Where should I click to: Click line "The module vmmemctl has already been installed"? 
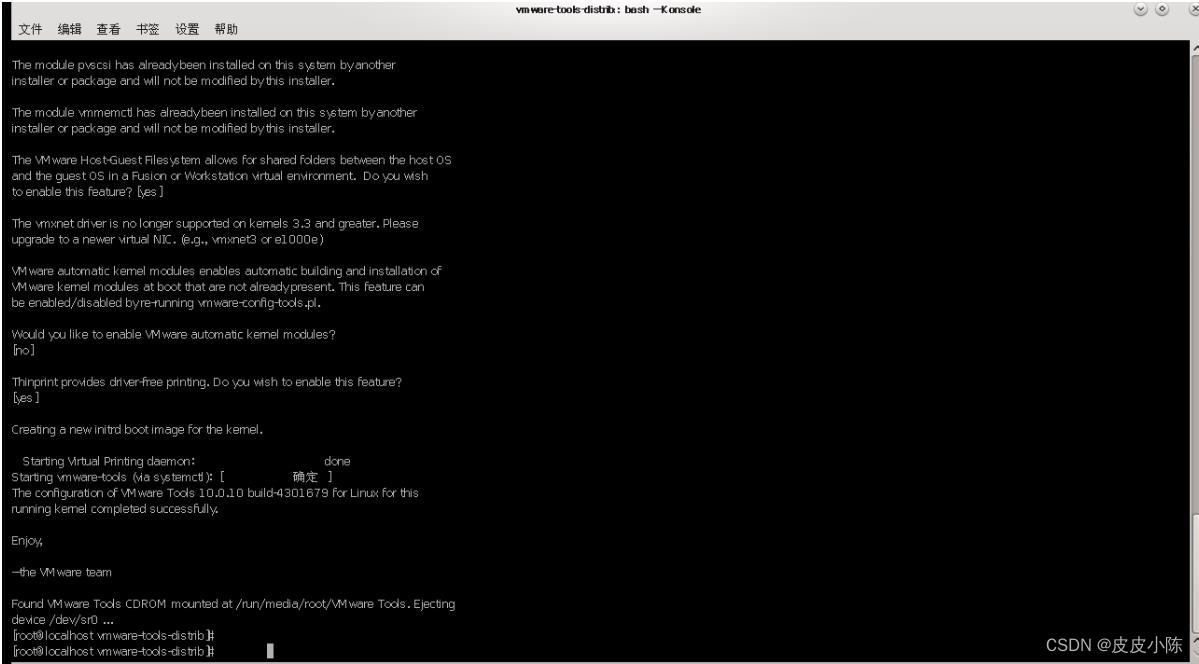(x=214, y=112)
